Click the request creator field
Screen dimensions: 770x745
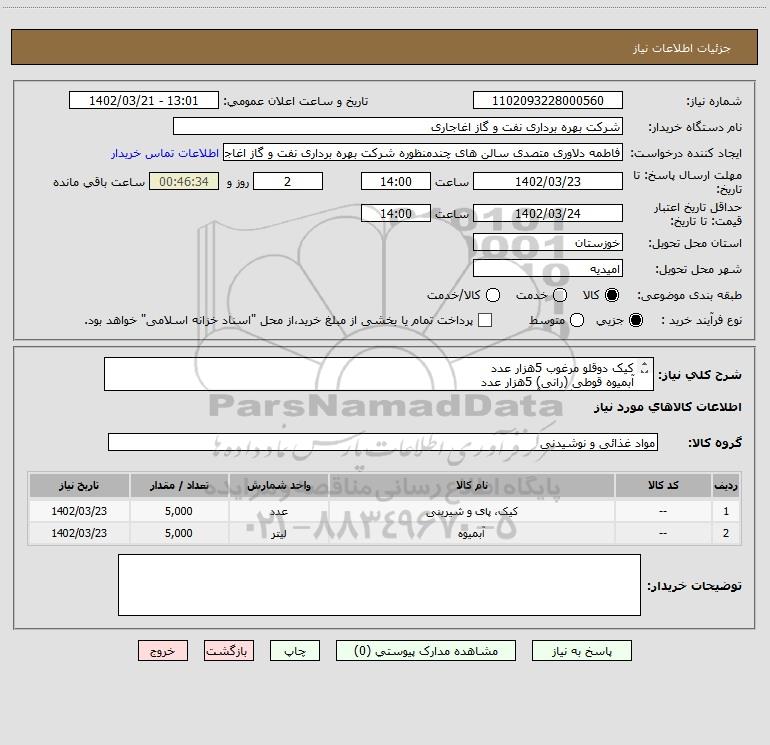[x=423, y=153]
